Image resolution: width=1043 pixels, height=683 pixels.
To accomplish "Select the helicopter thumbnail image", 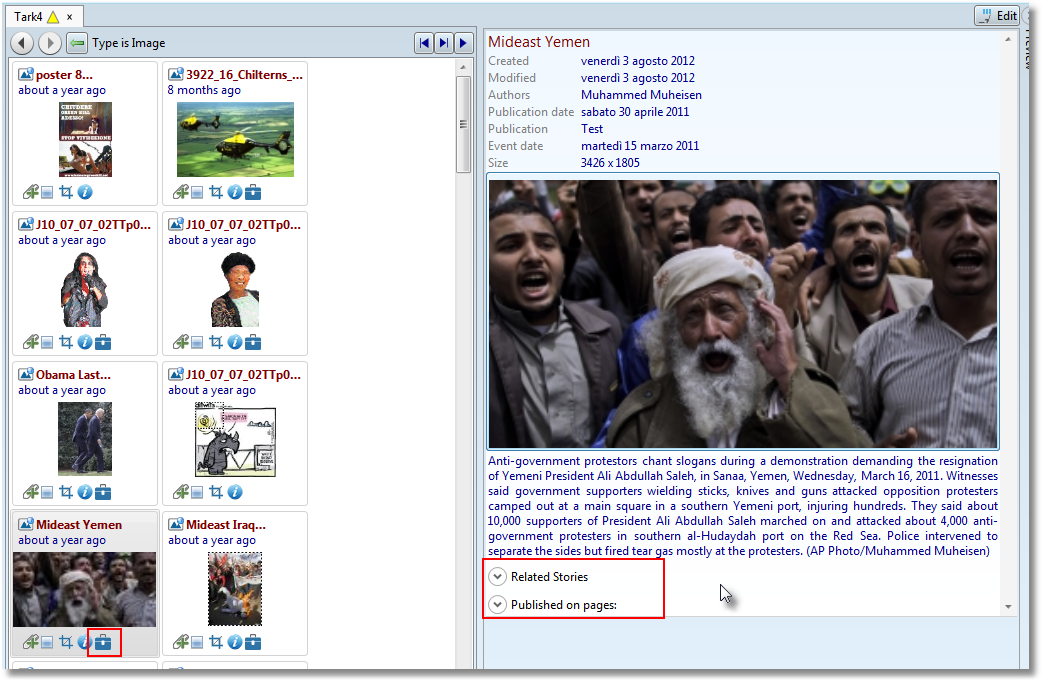I will (235, 140).
